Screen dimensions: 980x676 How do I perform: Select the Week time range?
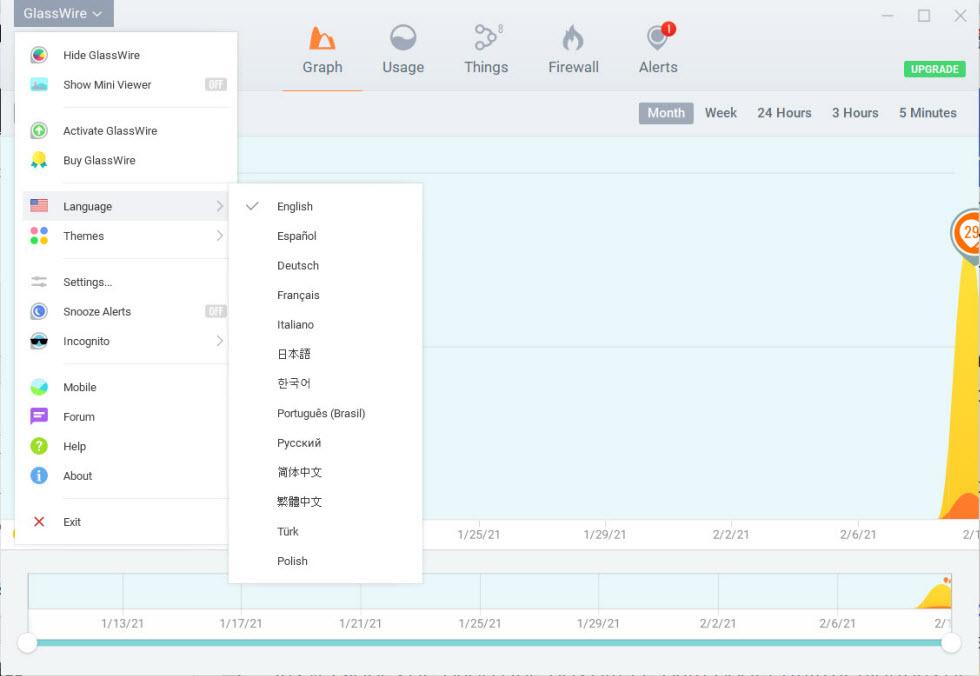pos(721,113)
